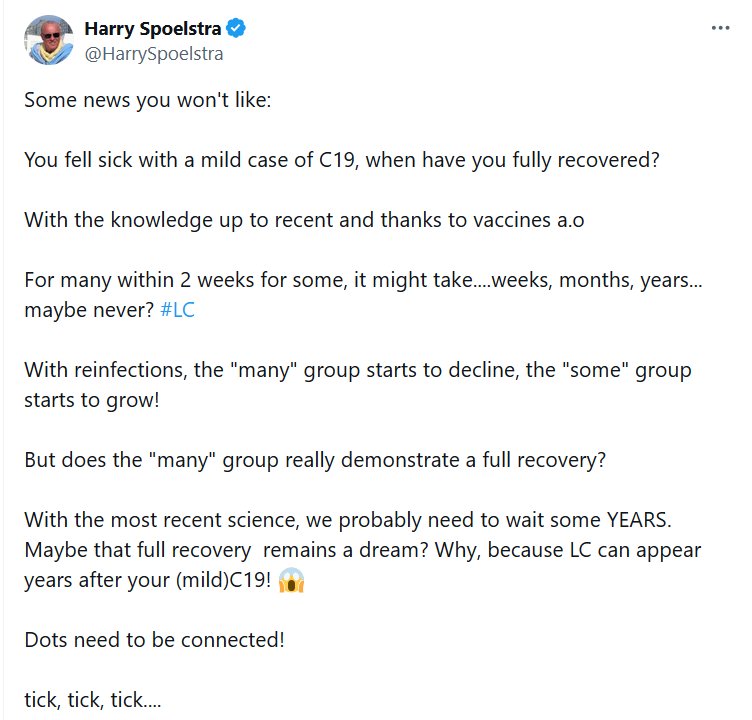Open the #LC hashtag

[x=177, y=311]
